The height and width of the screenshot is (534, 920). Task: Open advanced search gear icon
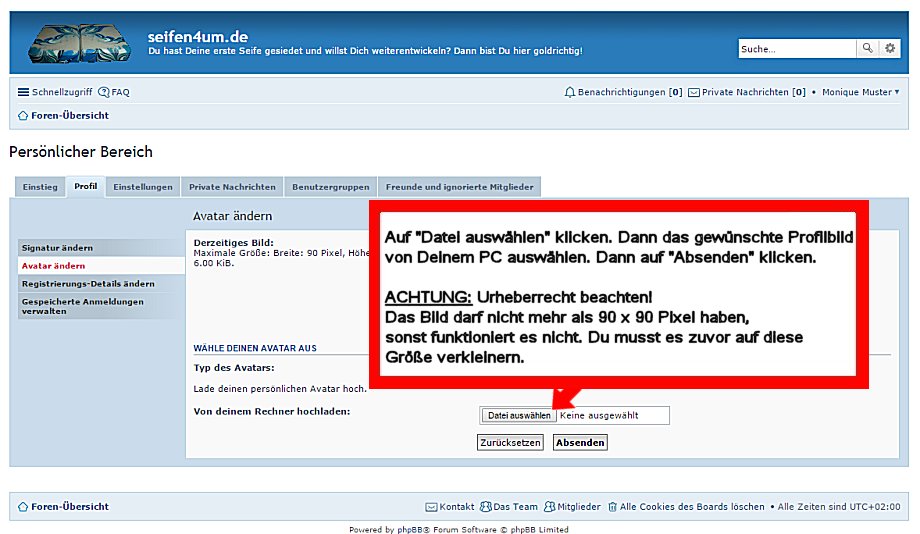[889, 48]
